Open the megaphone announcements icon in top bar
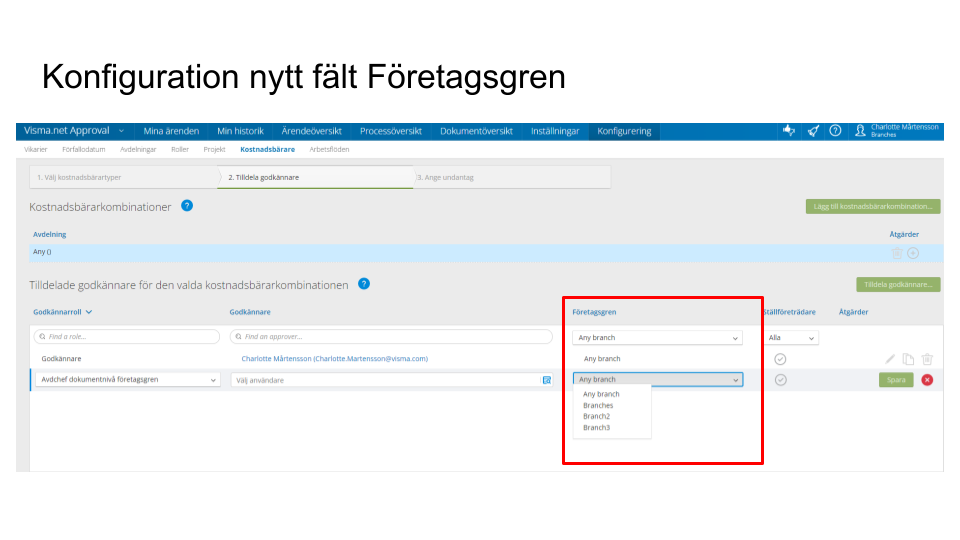The image size is (960, 540). pos(789,130)
